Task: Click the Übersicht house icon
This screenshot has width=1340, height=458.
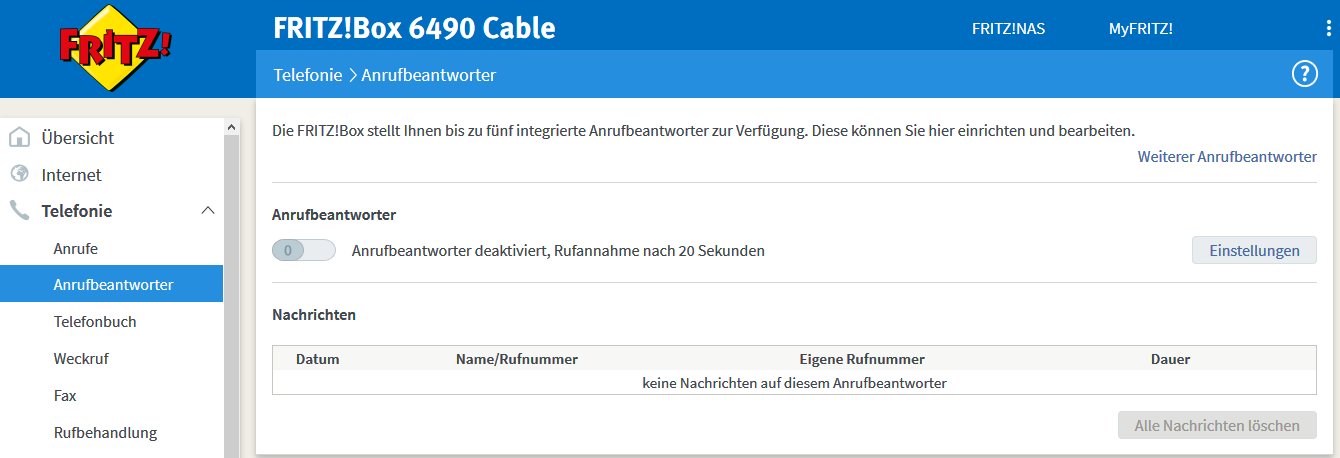Action: click(20, 138)
